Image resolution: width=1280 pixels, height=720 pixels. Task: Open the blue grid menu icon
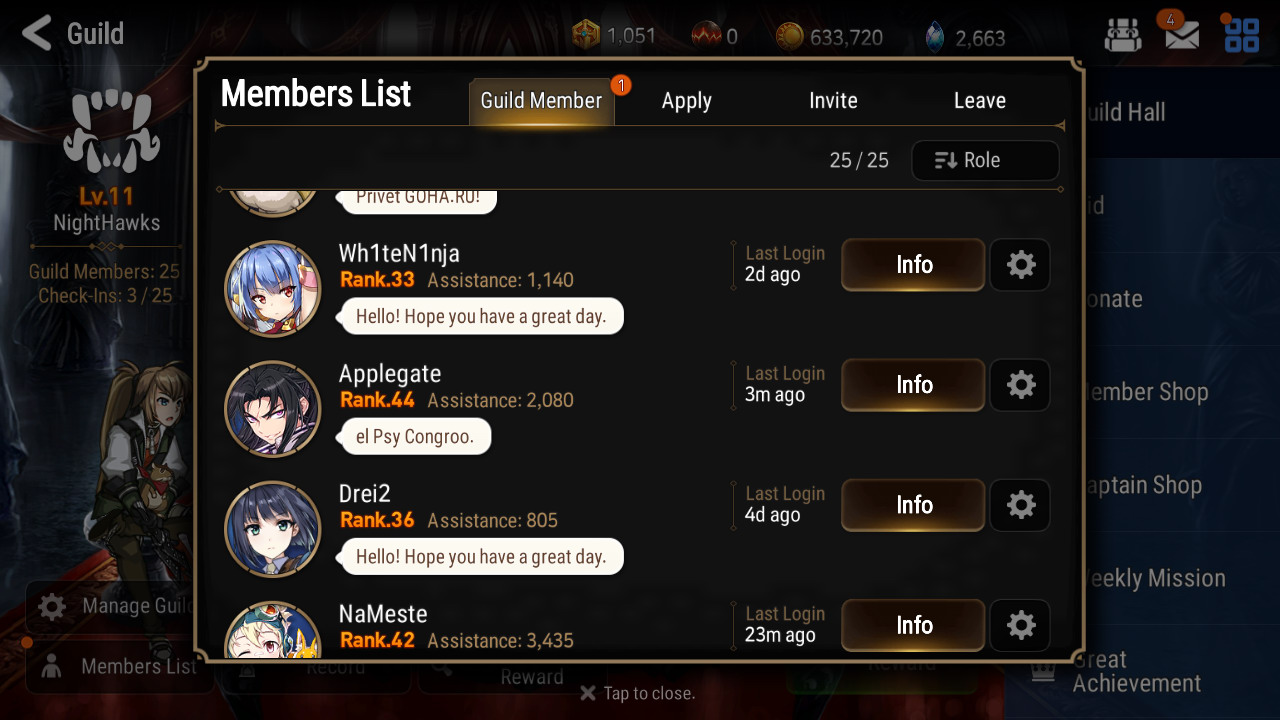[x=1242, y=35]
